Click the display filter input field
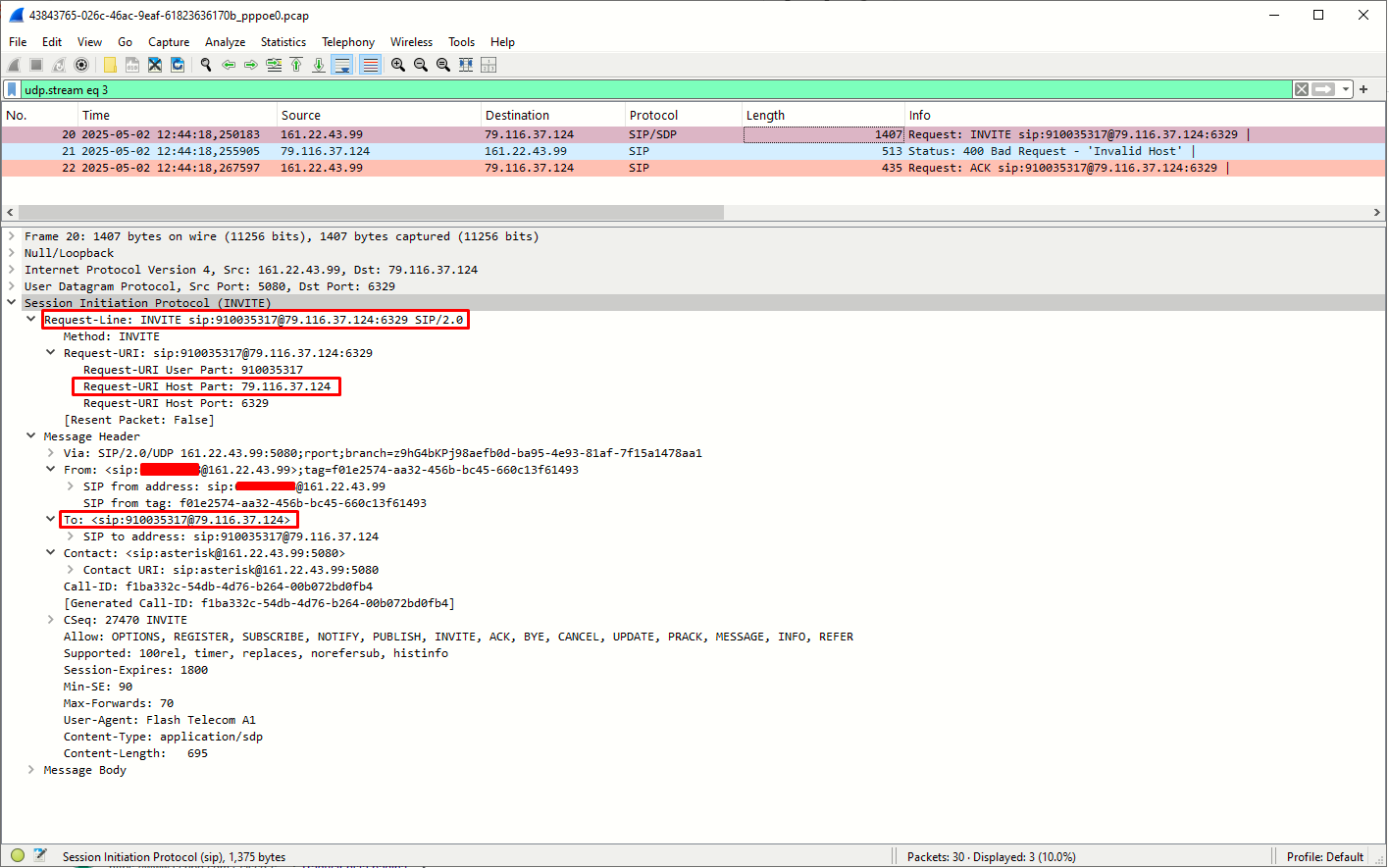The image size is (1389, 868). 655,89
